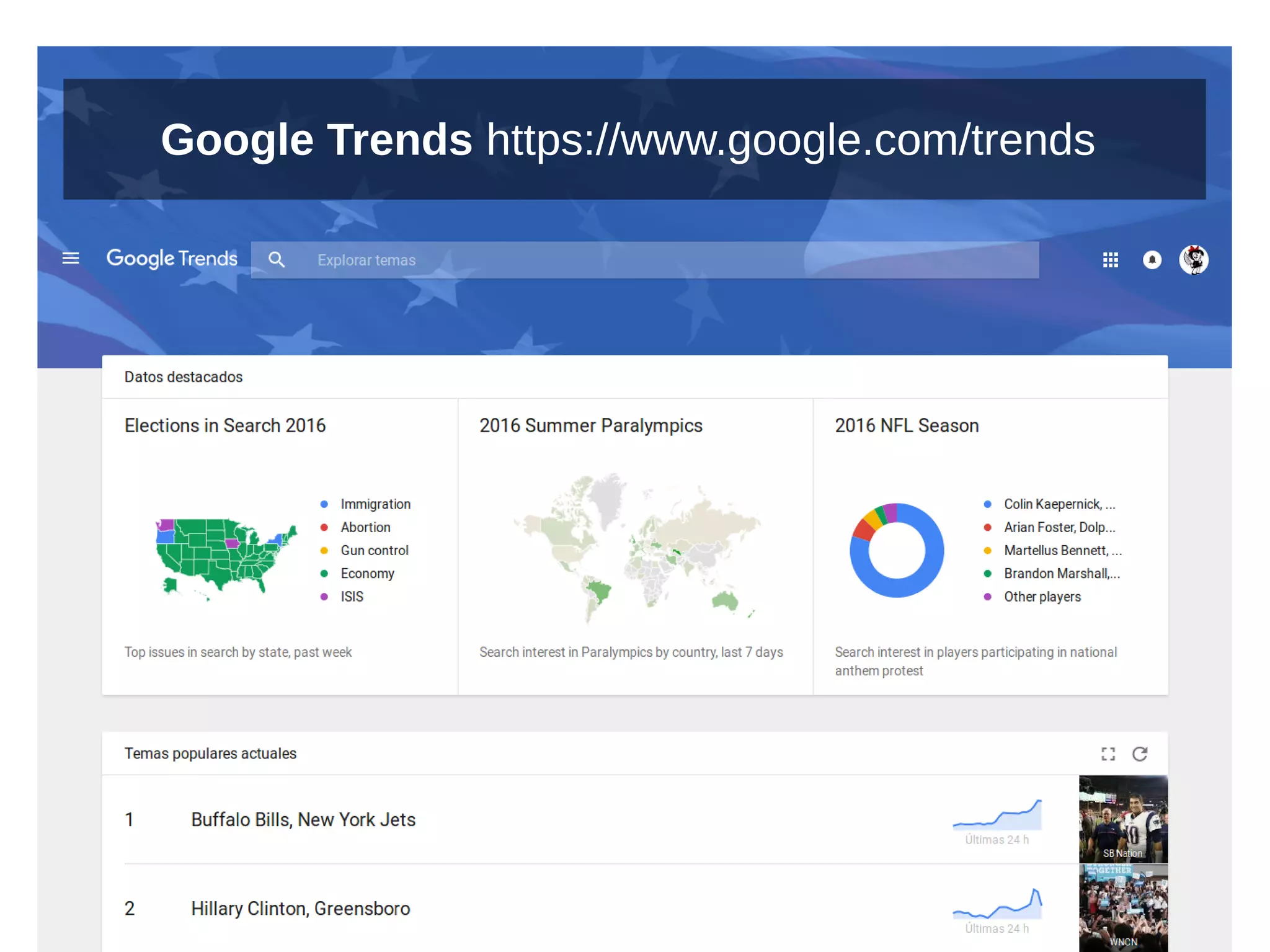Click the Buffalo Bills trend sparkline

pos(997,815)
